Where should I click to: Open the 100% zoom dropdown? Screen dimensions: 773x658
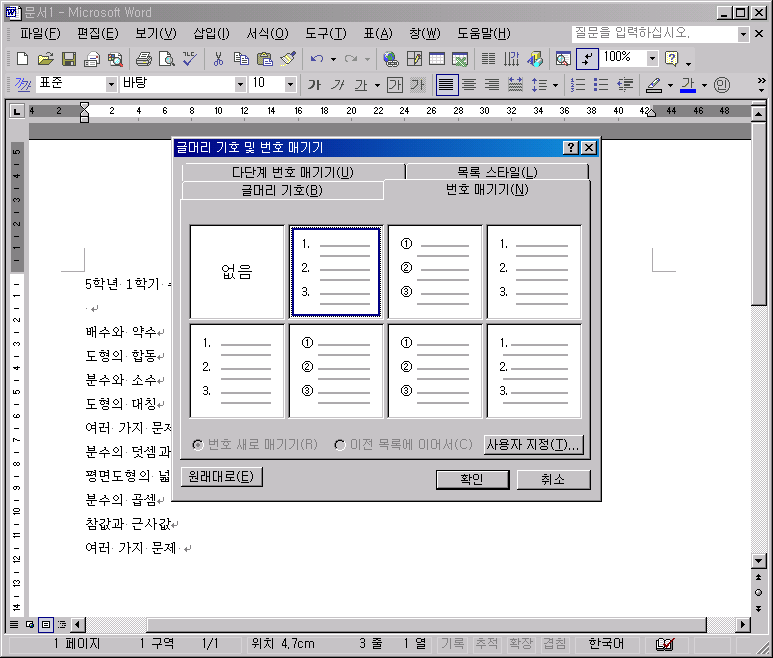(652, 59)
